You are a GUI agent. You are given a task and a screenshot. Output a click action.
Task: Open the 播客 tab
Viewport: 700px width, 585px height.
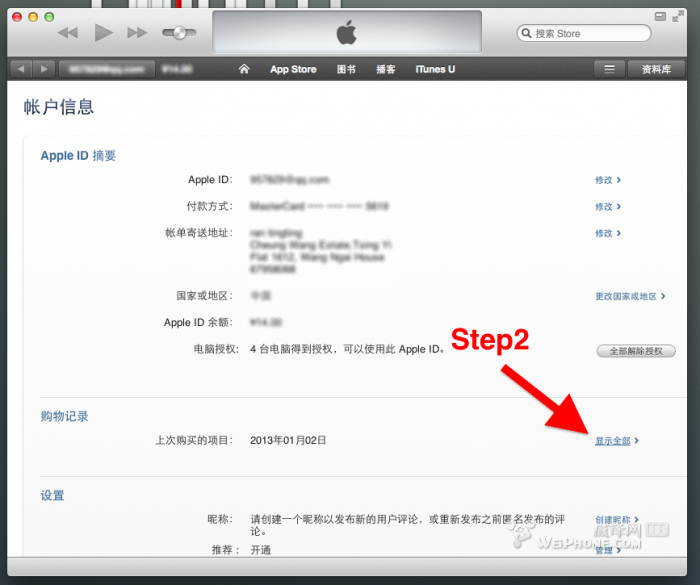[x=386, y=69]
